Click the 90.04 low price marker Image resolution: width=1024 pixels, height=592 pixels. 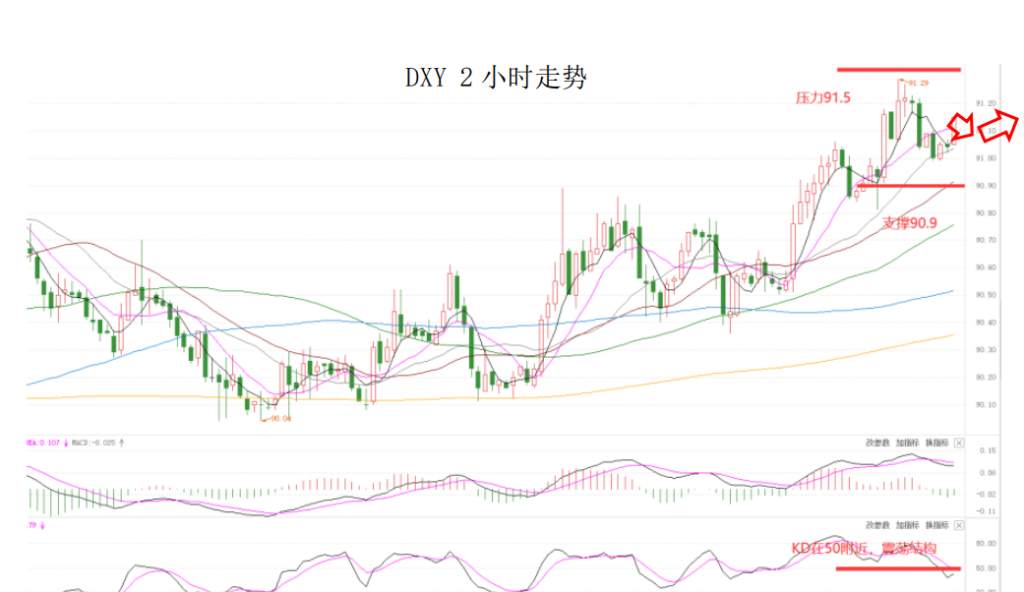pos(281,418)
